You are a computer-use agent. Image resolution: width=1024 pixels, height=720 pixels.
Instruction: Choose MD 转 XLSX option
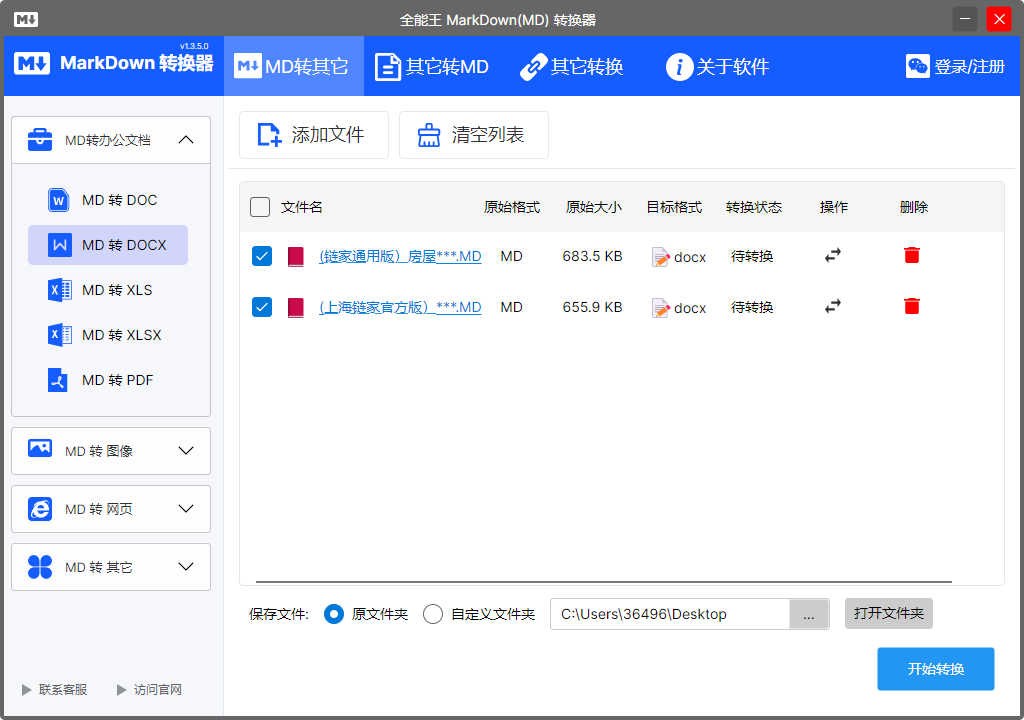pyautogui.click(x=108, y=335)
